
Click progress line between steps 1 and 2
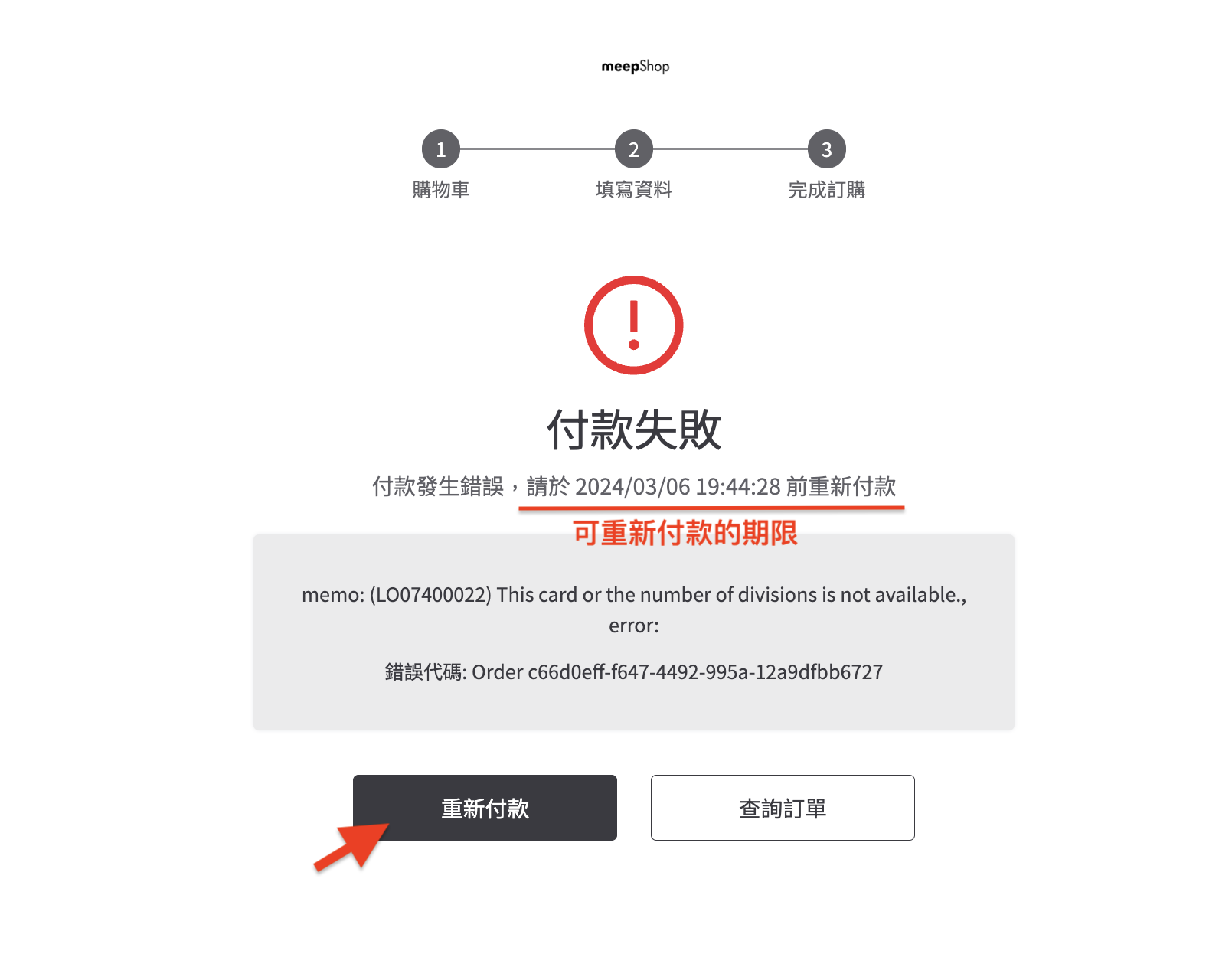pyautogui.click(x=538, y=149)
